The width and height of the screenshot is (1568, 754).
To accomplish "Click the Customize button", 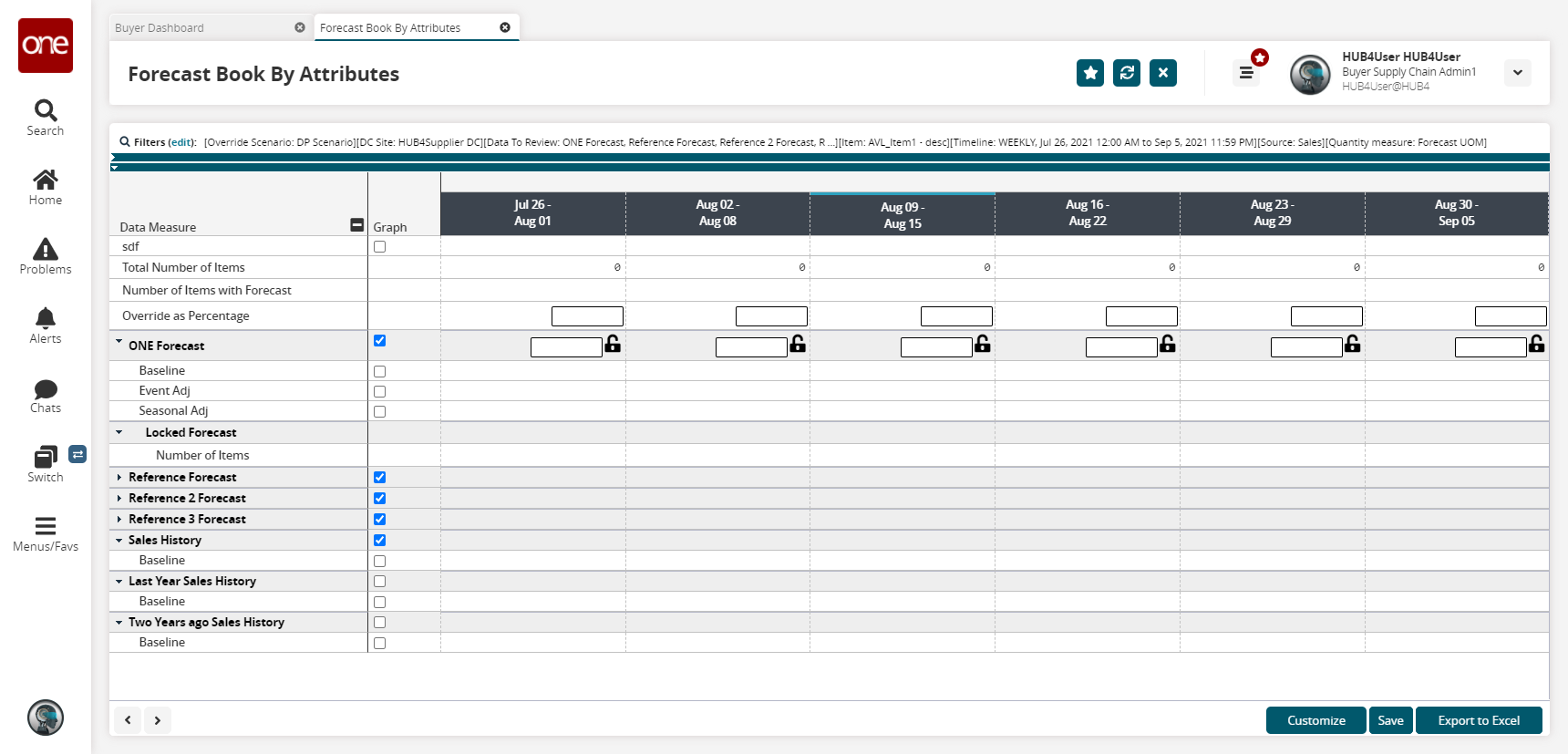I will [1316, 720].
